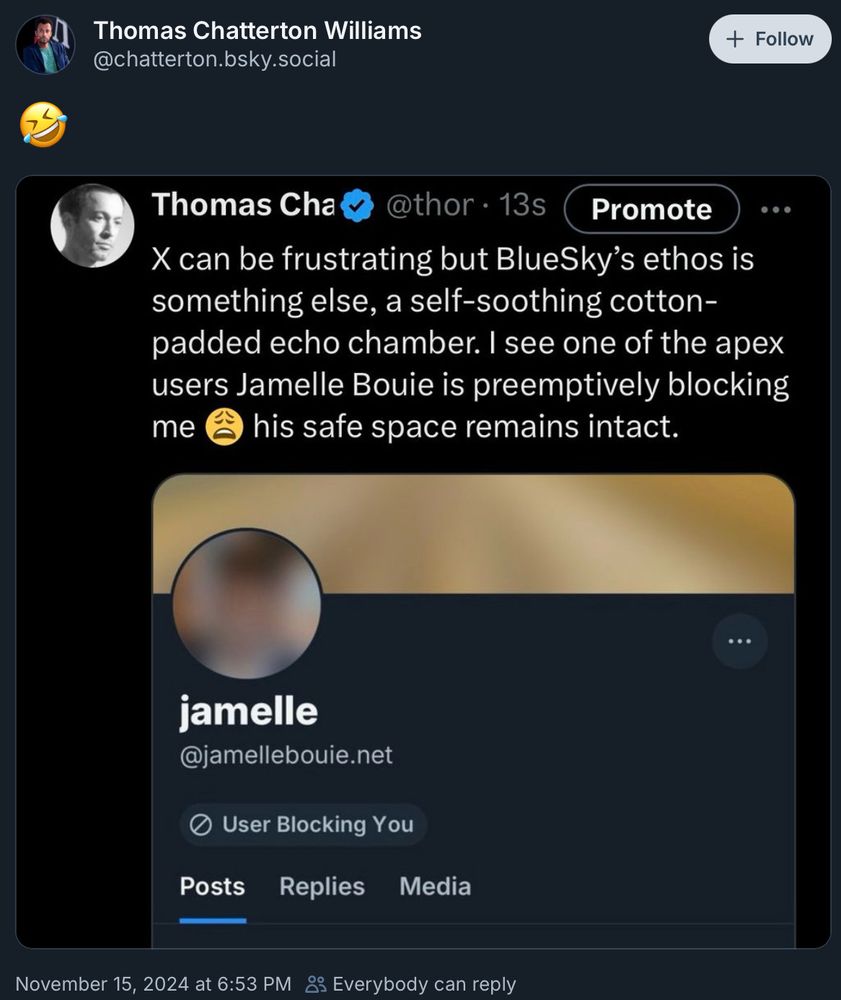Click the User Blocking You badge
This screenshot has width=841, height=1000.
point(303,825)
